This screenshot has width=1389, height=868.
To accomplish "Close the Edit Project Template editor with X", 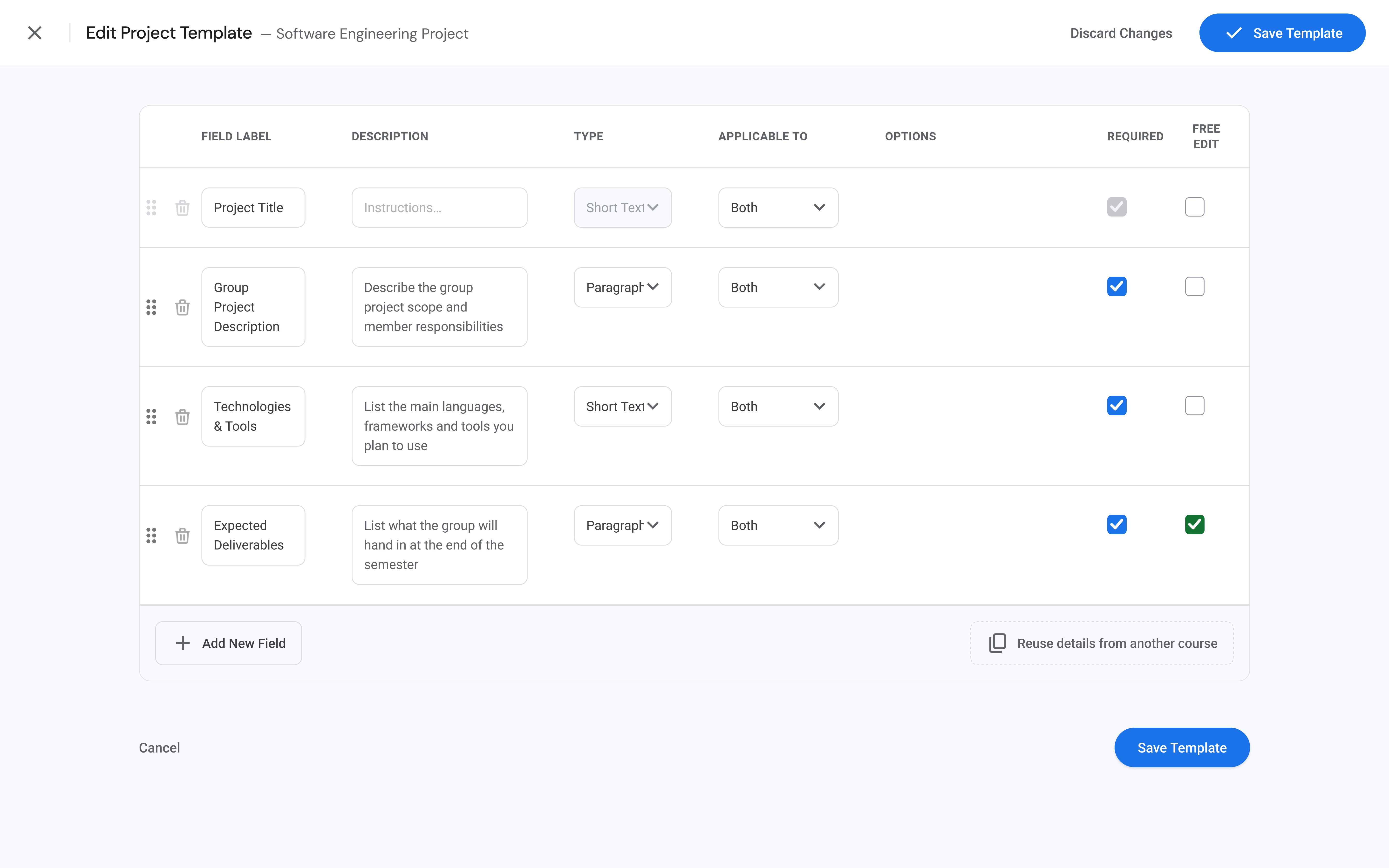I will tap(34, 33).
